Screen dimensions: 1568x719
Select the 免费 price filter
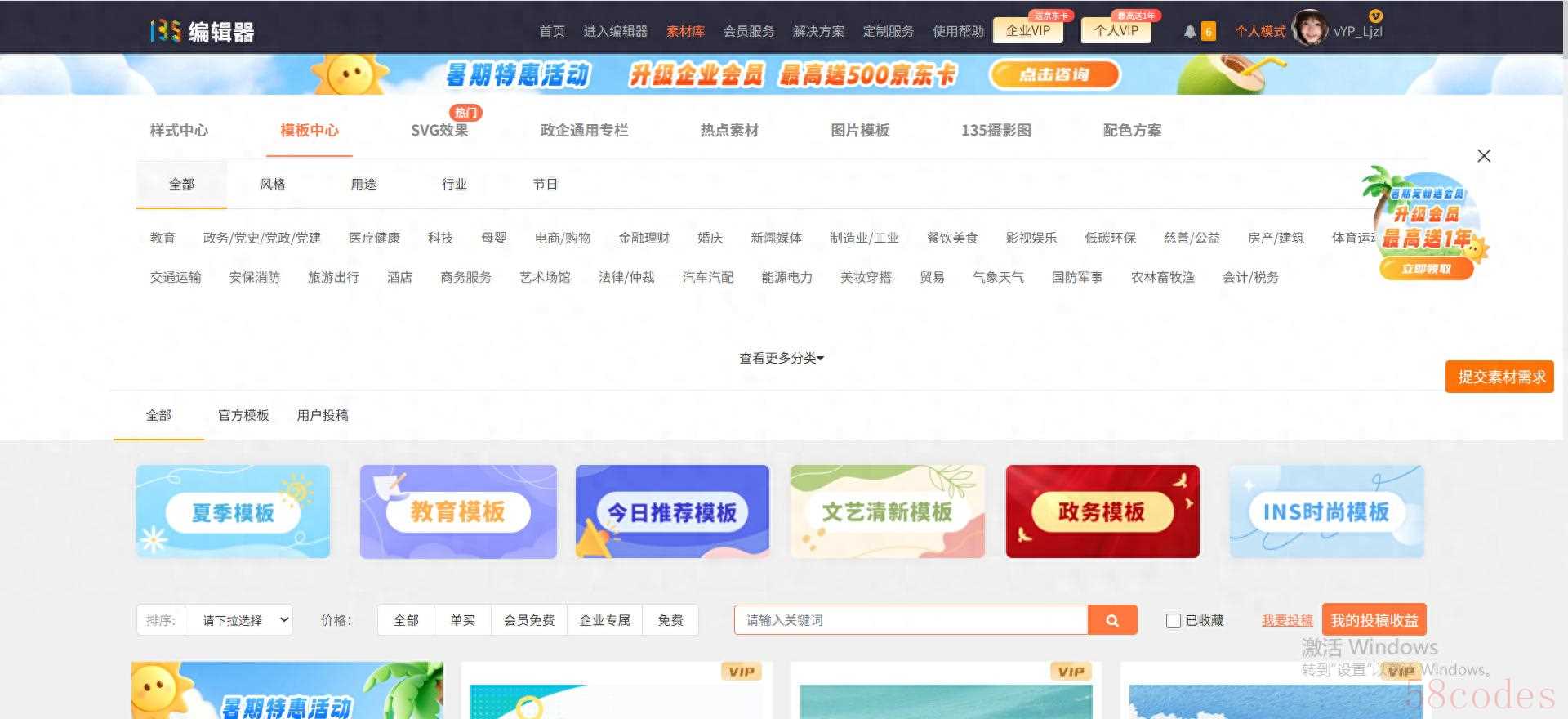670,620
